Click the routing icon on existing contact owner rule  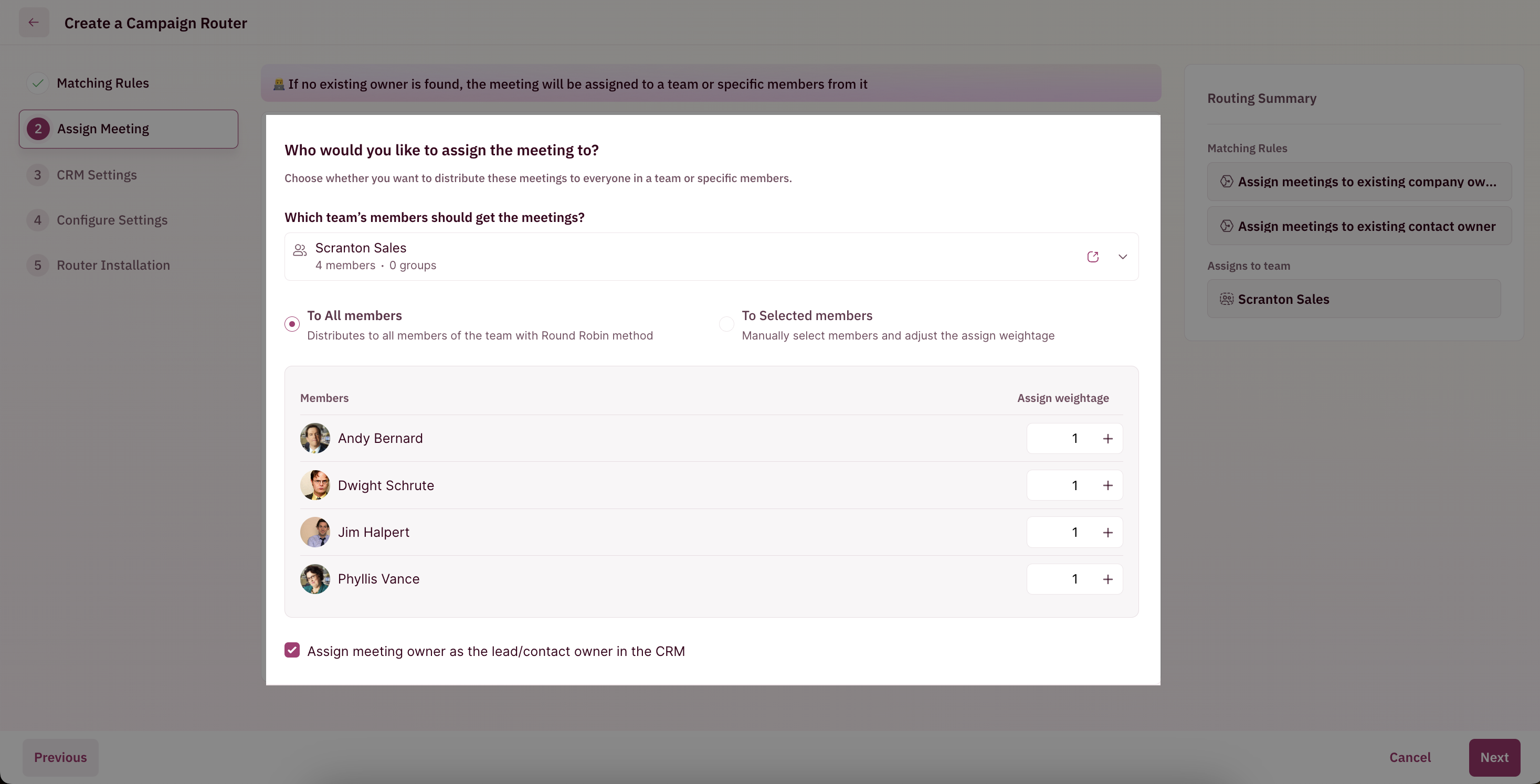[1226, 226]
